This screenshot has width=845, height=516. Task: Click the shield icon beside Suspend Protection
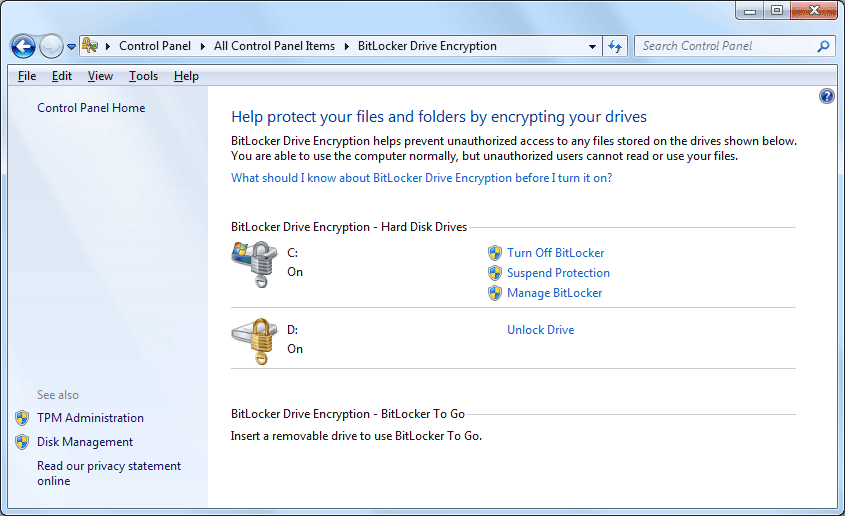tap(495, 273)
